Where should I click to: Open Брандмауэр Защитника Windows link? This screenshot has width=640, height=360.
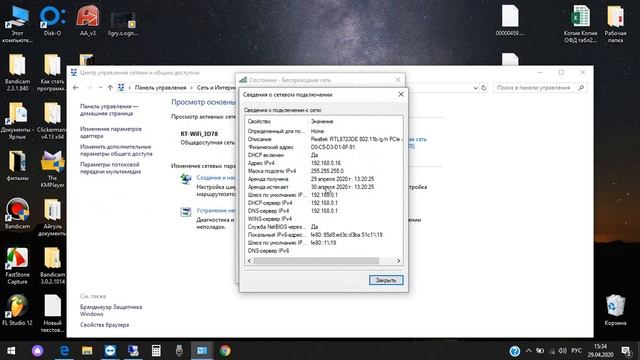click(111, 310)
